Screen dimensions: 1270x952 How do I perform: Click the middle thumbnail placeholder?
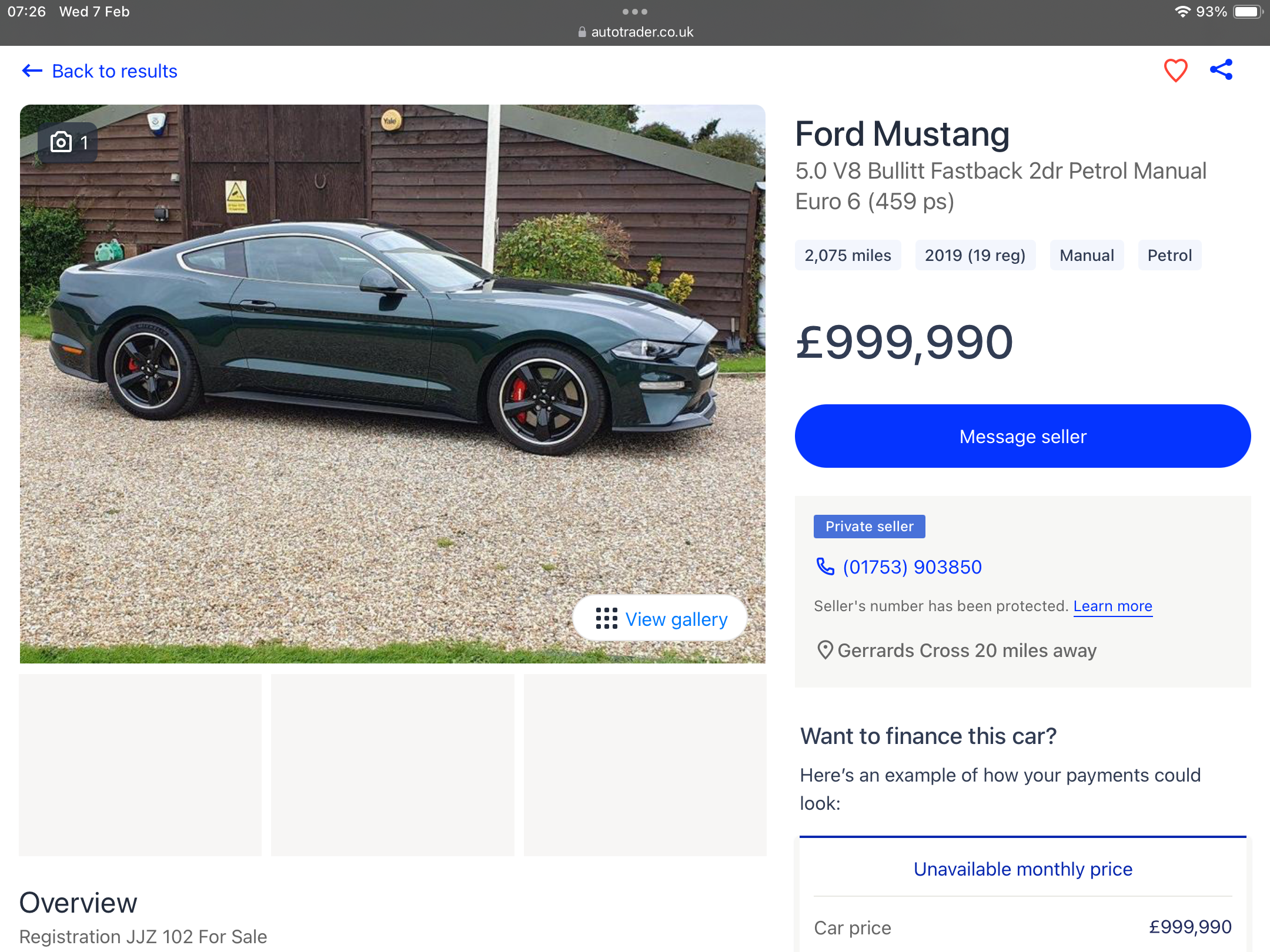pyautogui.click(x=392, y=765)
